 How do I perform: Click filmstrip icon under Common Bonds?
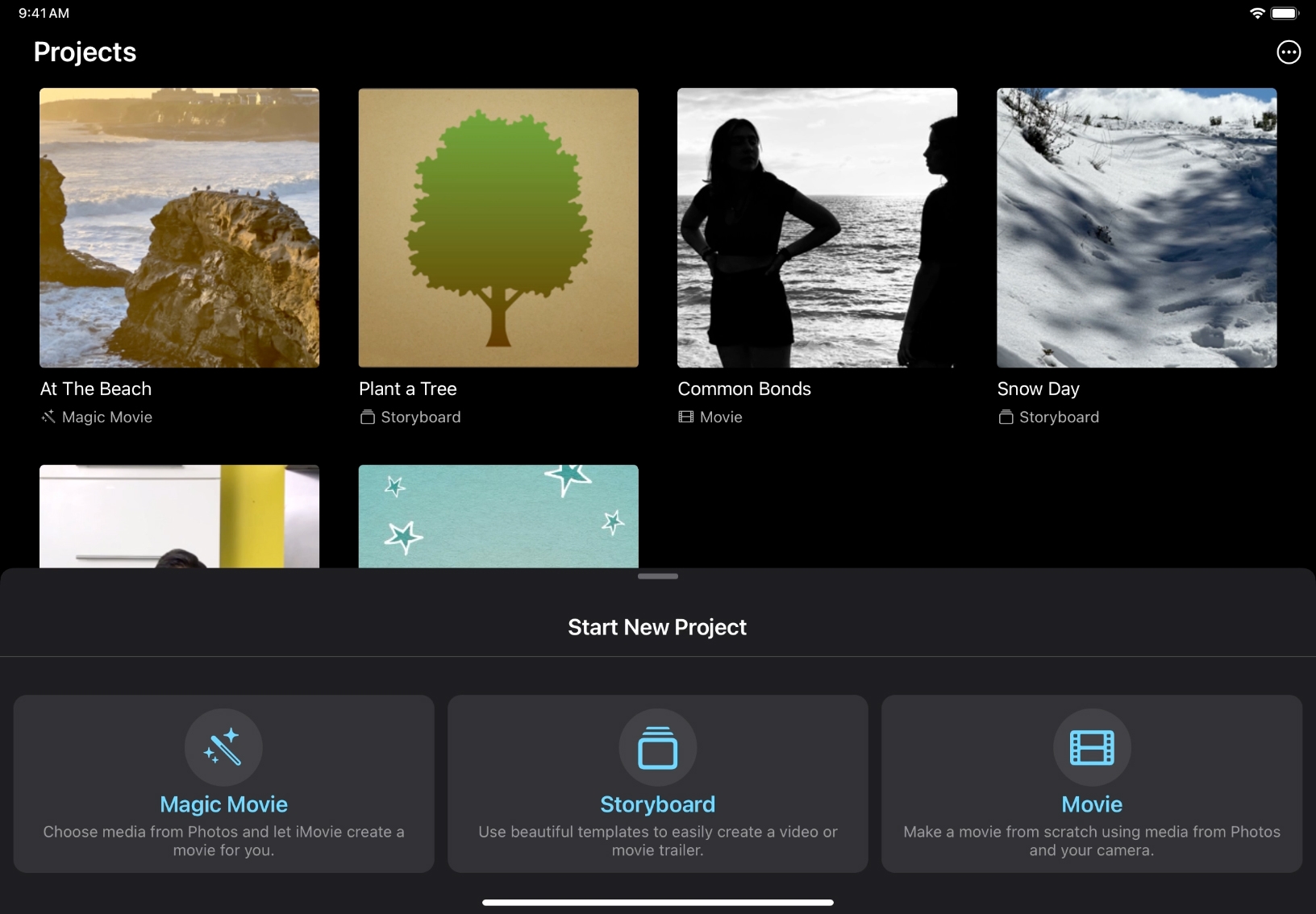pos(685,417)
